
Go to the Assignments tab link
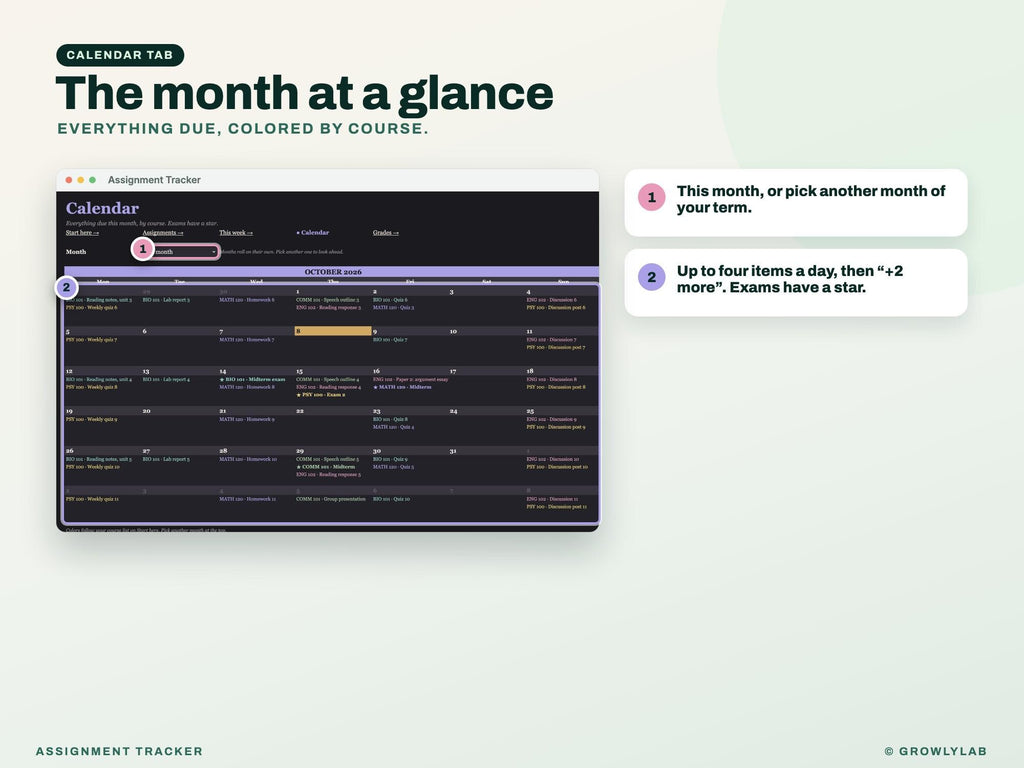click(163, 232)
